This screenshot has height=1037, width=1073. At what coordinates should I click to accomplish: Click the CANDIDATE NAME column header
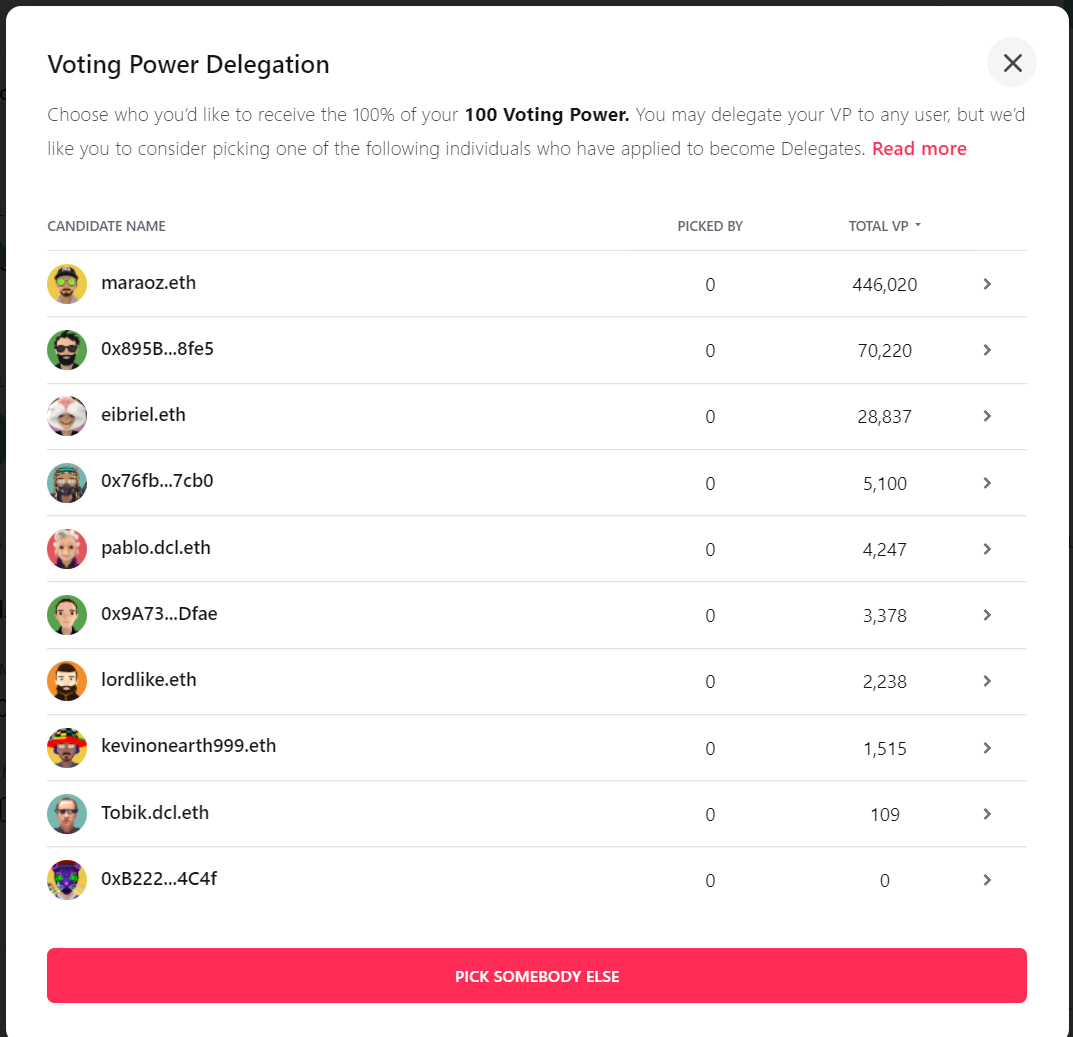pyautogui.click(x=106, y=226)
